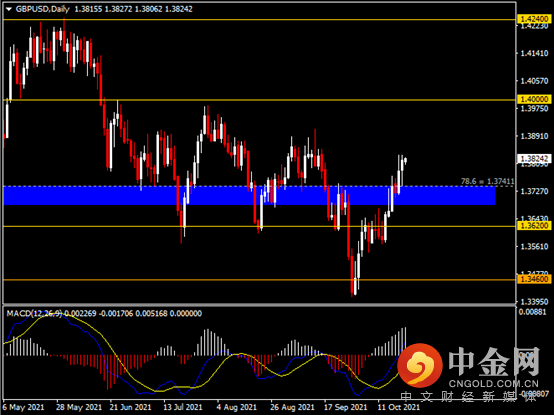The width and height of the screenshot is (554, 415).
Task: Click the 11 Oct 2021 date marker
Action: coord(398,407)
